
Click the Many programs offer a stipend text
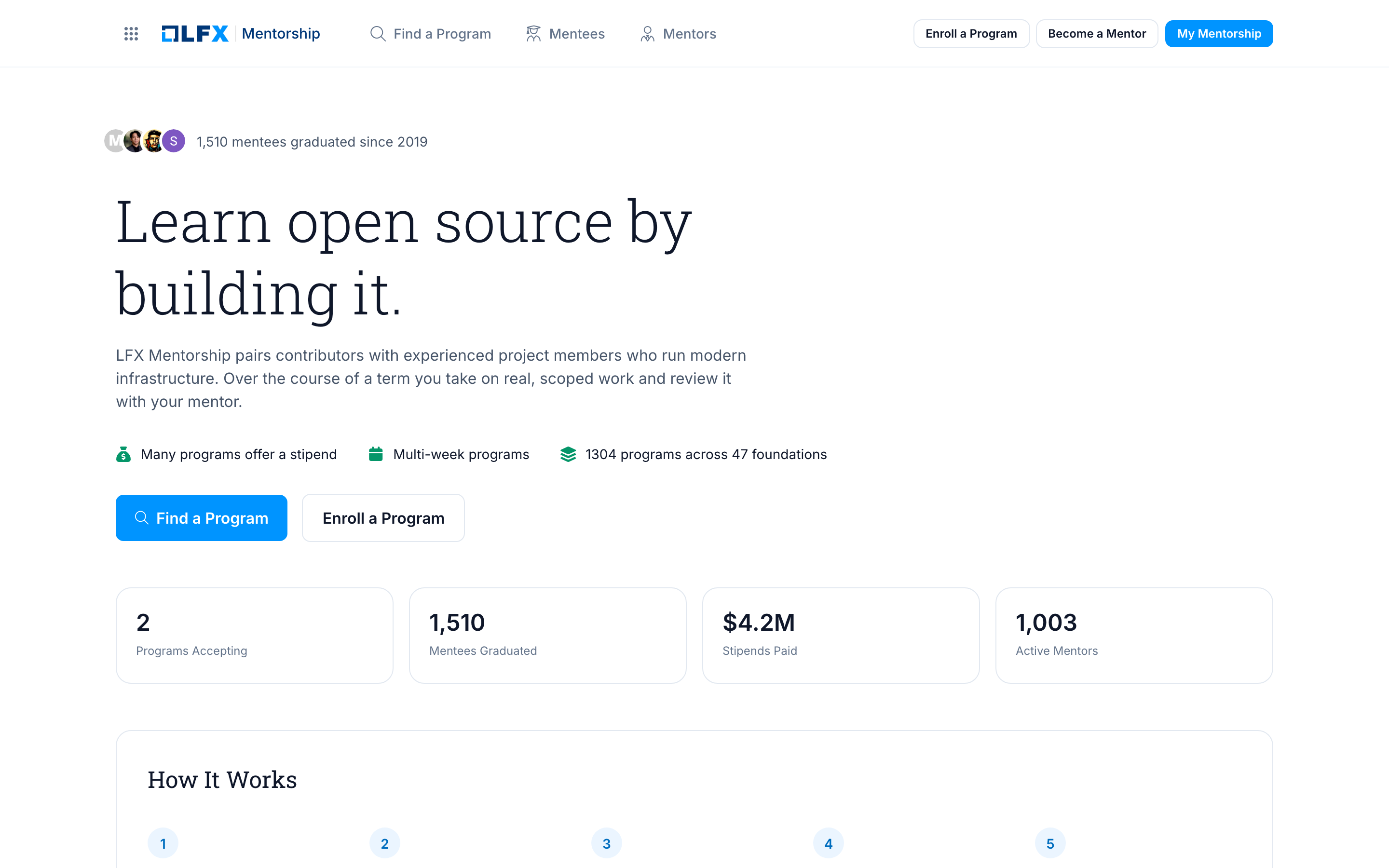pos(239,455)
